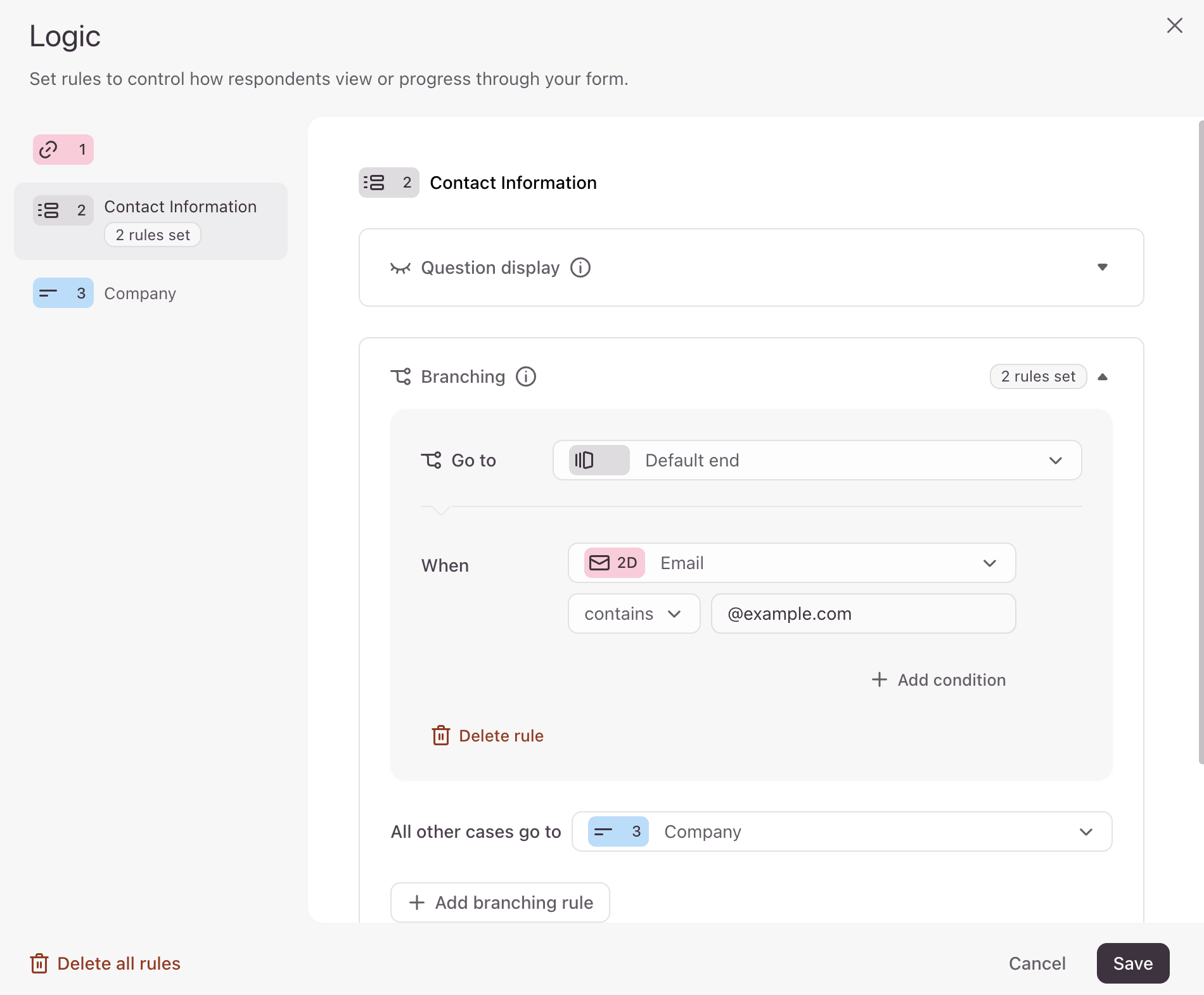1204x995 pixels.
Task: Open the contains operator dropdown
Action: click(x=634, y=613)
